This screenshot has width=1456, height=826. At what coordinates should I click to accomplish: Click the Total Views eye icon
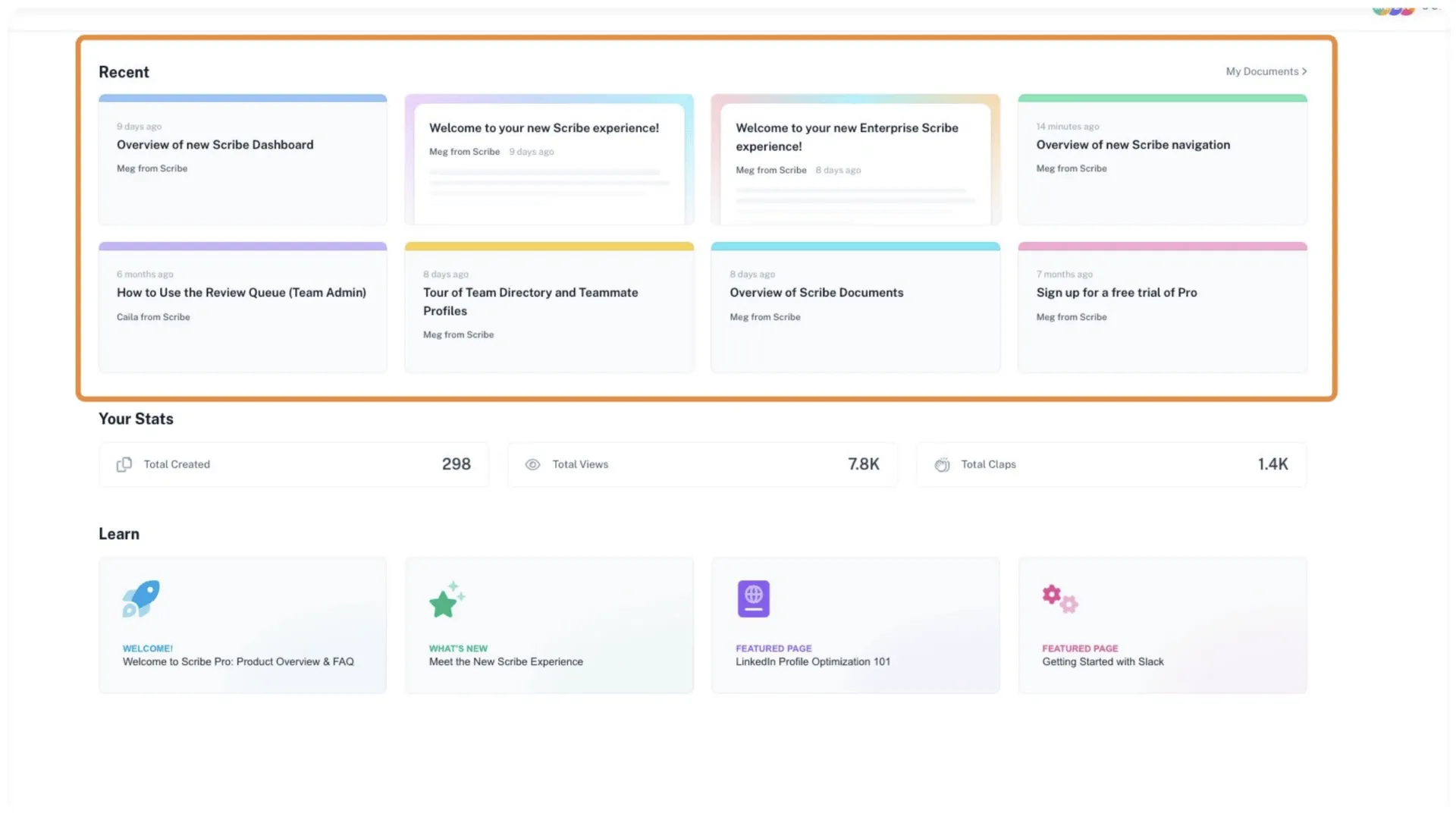(532, 464)
